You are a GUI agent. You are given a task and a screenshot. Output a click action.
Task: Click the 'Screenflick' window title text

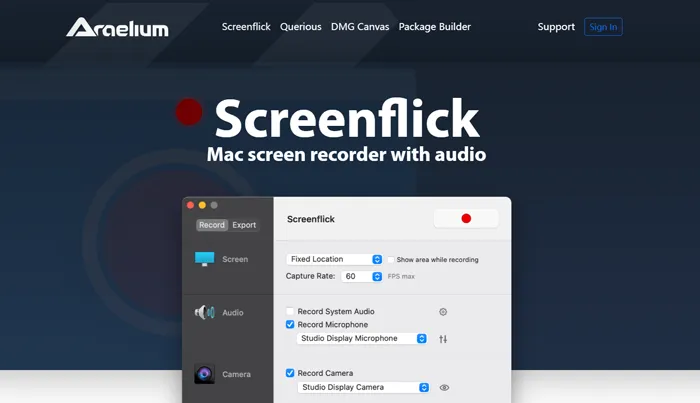(x=311, y=219)
